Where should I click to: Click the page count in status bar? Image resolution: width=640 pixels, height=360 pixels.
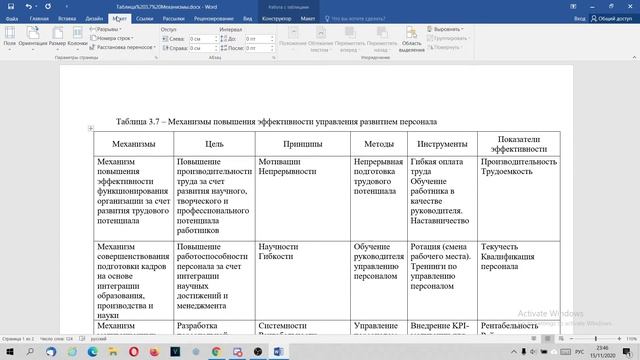(18, 339)
